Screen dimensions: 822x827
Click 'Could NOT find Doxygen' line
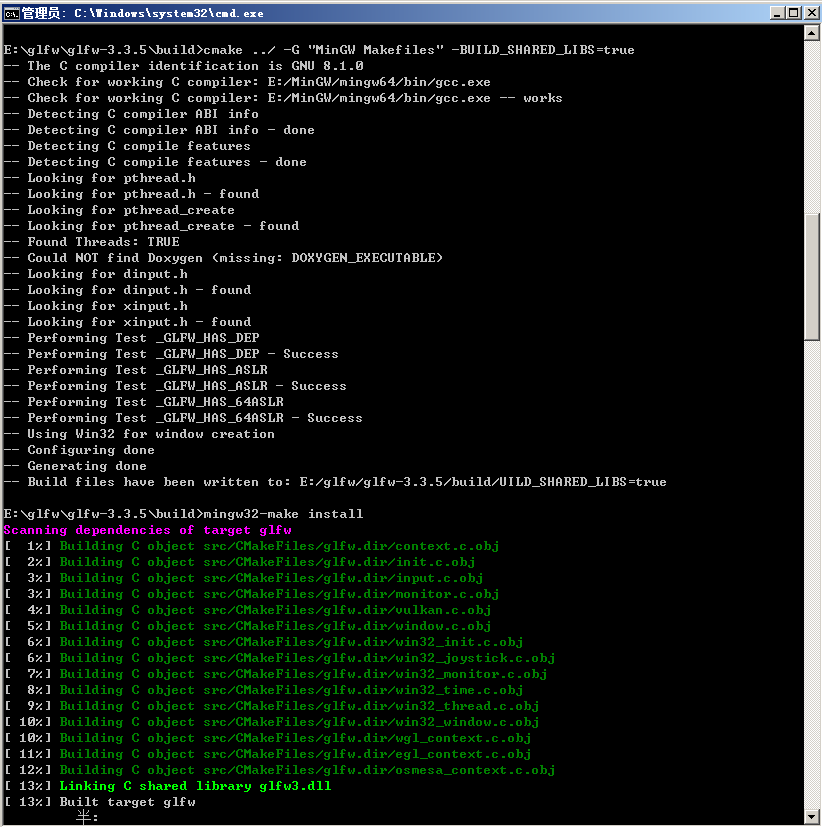point(223,258)
